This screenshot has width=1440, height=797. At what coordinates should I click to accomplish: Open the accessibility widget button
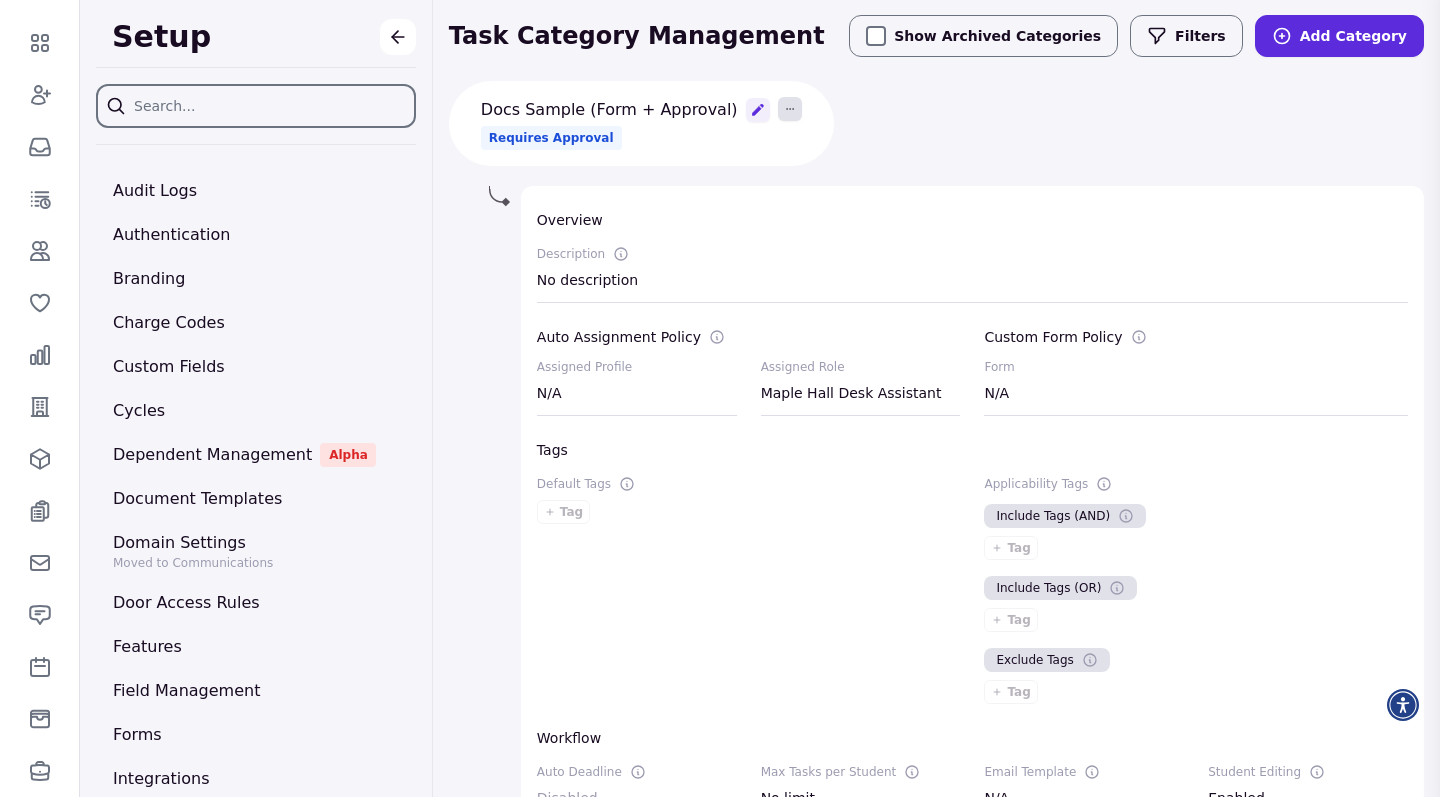[1403, 705]
